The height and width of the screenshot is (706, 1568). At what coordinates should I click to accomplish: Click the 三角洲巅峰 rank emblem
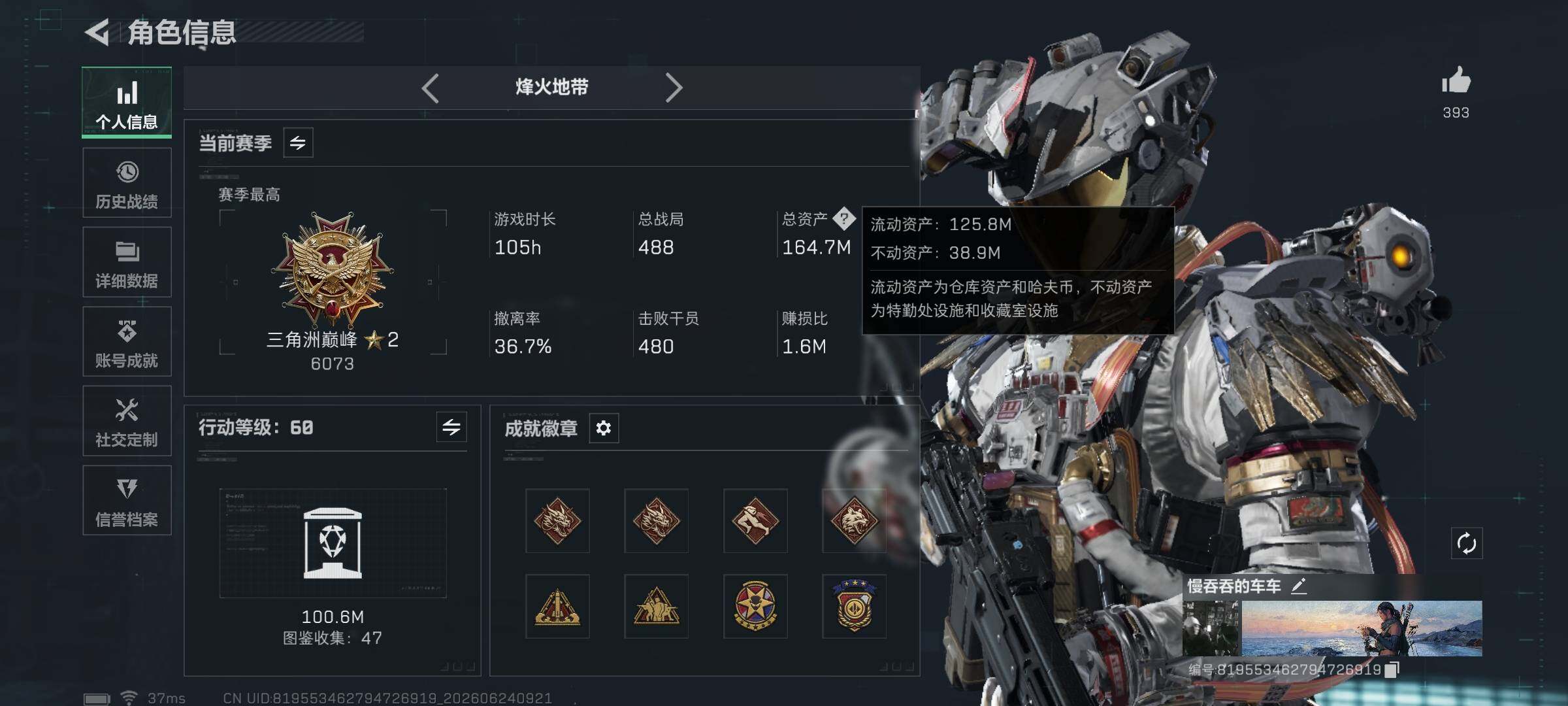tap(333, 268)
